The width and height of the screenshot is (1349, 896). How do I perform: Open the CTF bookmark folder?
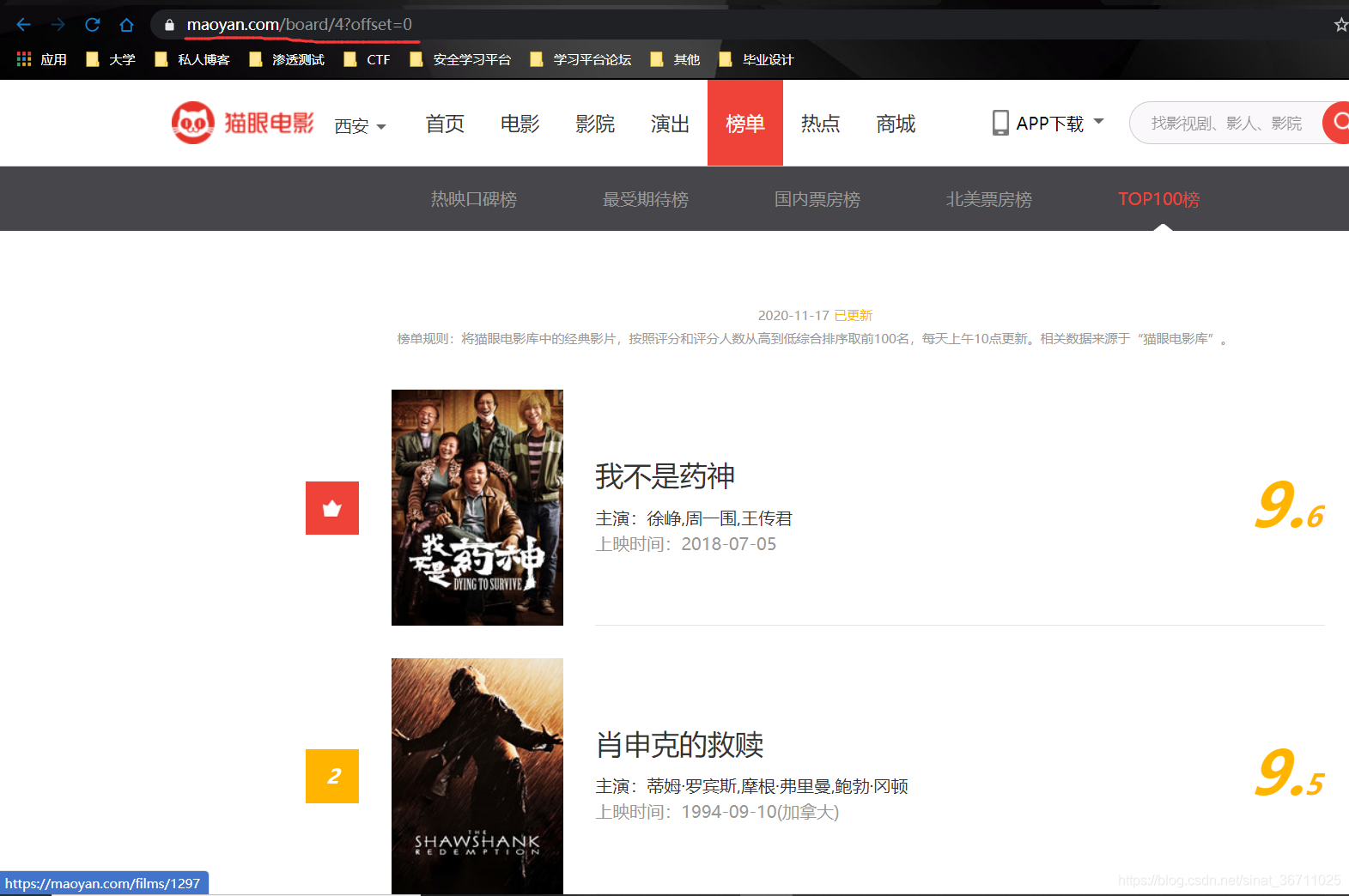(x=367, y=59)
